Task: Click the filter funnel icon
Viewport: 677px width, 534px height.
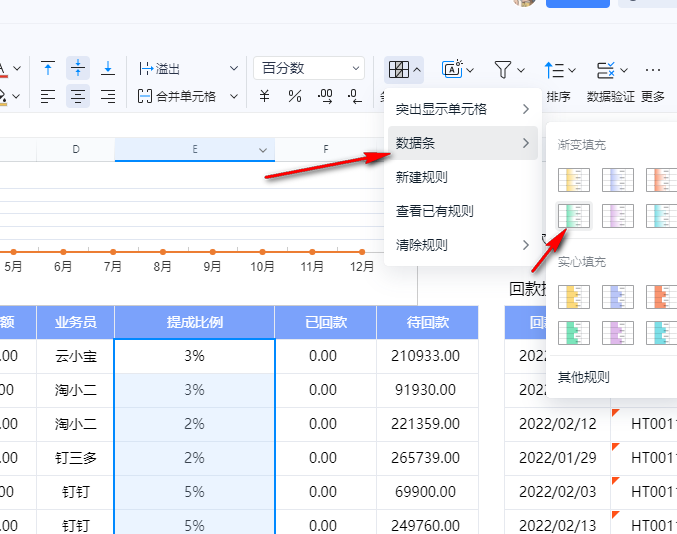Action: tap(503, 70)
